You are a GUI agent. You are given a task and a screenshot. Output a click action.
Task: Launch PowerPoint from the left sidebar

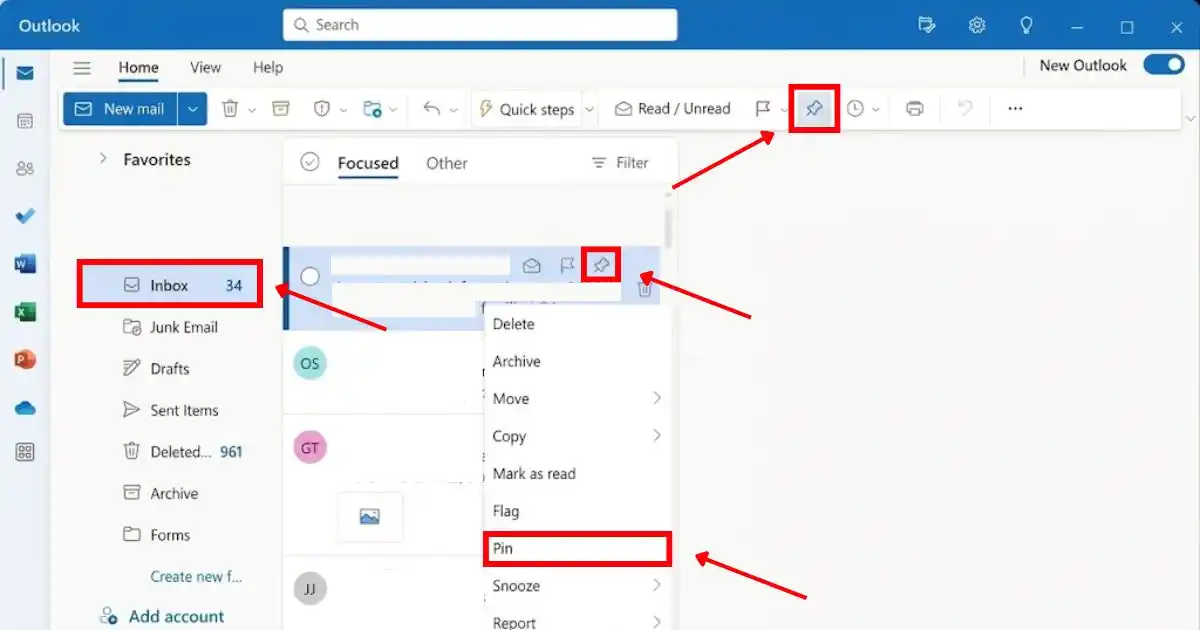(x=25, y=360)
